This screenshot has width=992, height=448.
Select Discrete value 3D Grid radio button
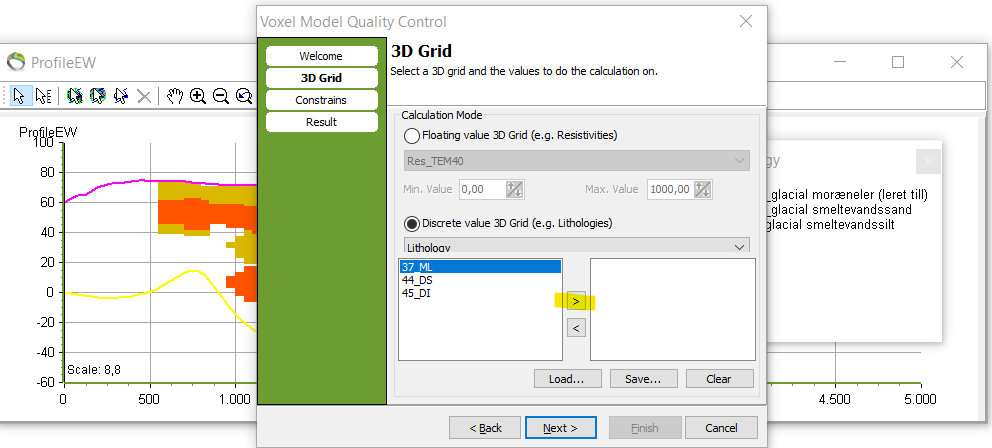click(x=412, y=223)
